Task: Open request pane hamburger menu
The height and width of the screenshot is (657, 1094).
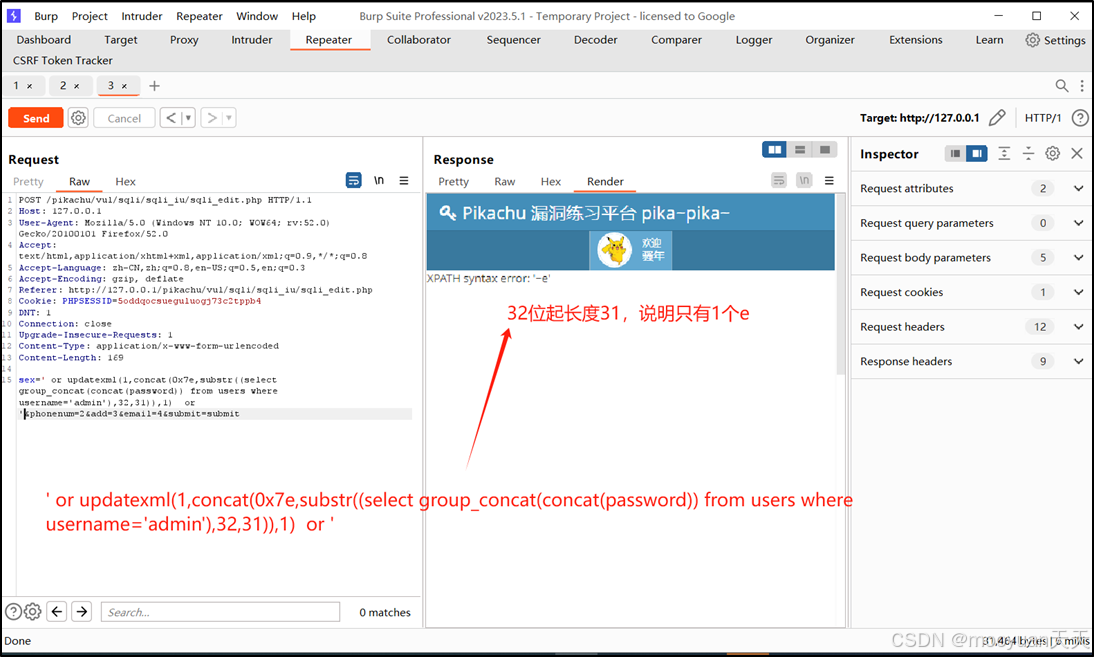Action: 403,180
